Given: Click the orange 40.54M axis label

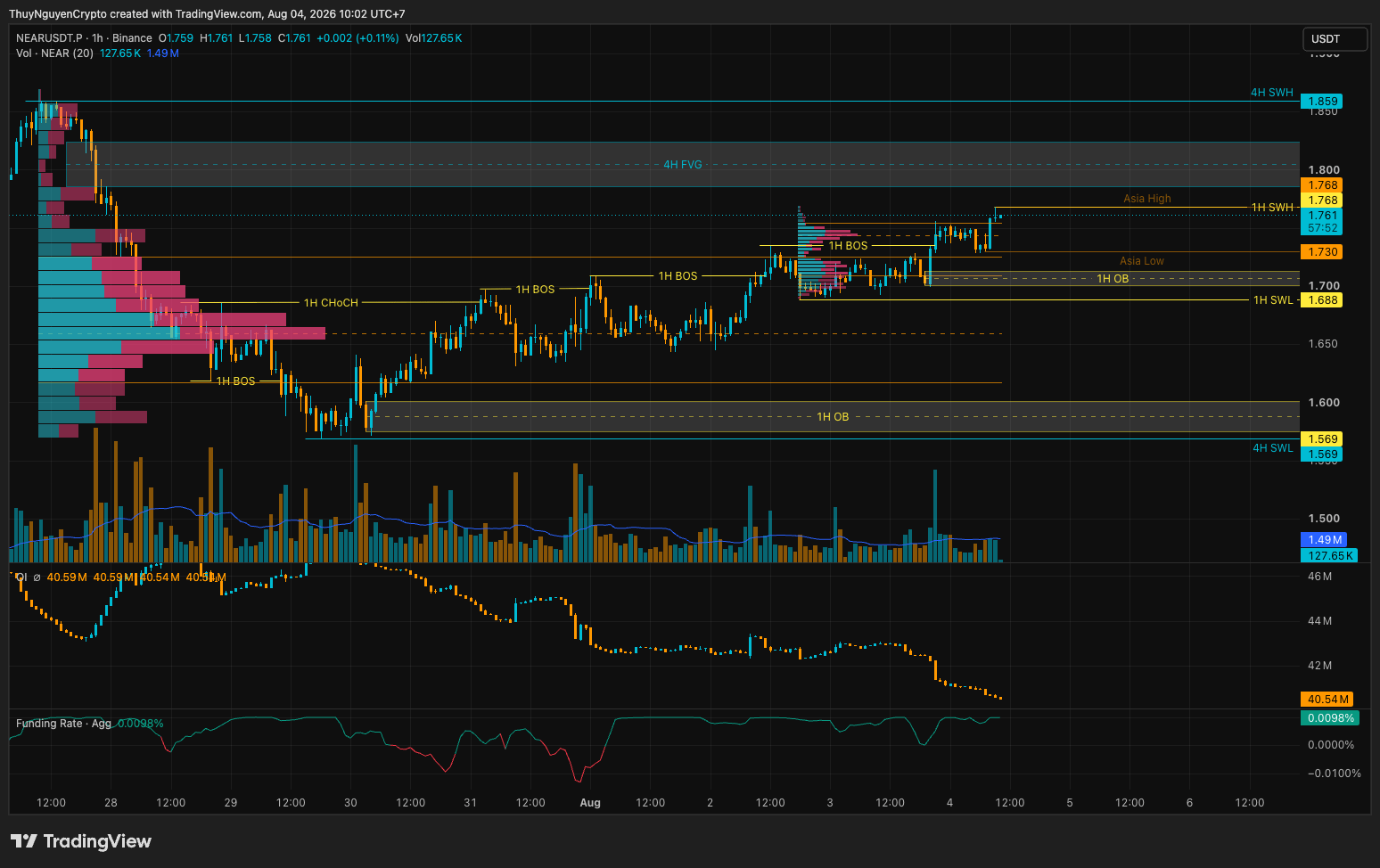Looking at the screenshot, I should click(1327, 700).
